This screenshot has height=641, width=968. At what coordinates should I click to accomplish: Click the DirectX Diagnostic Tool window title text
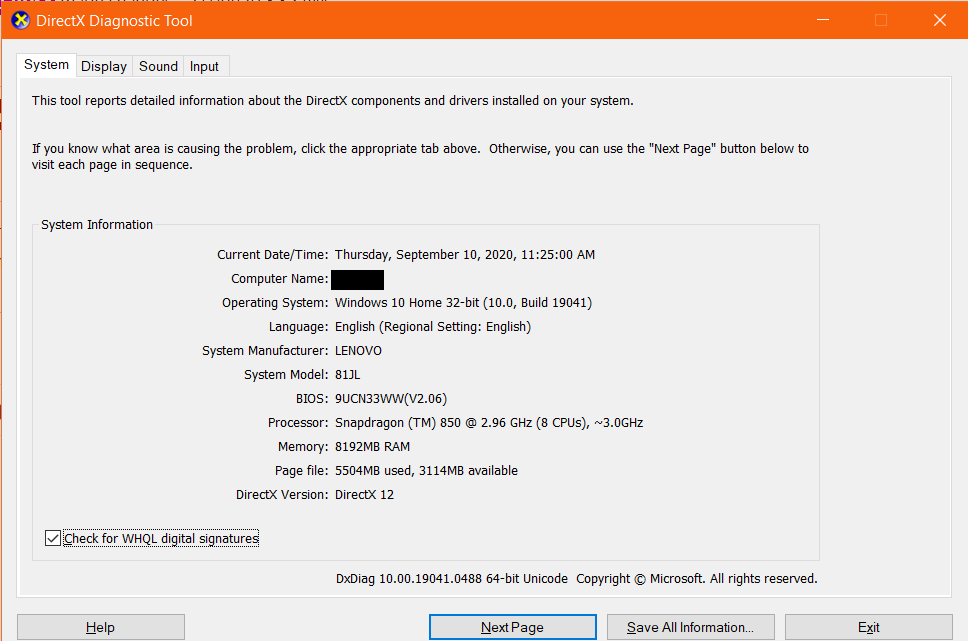point(114,20)
